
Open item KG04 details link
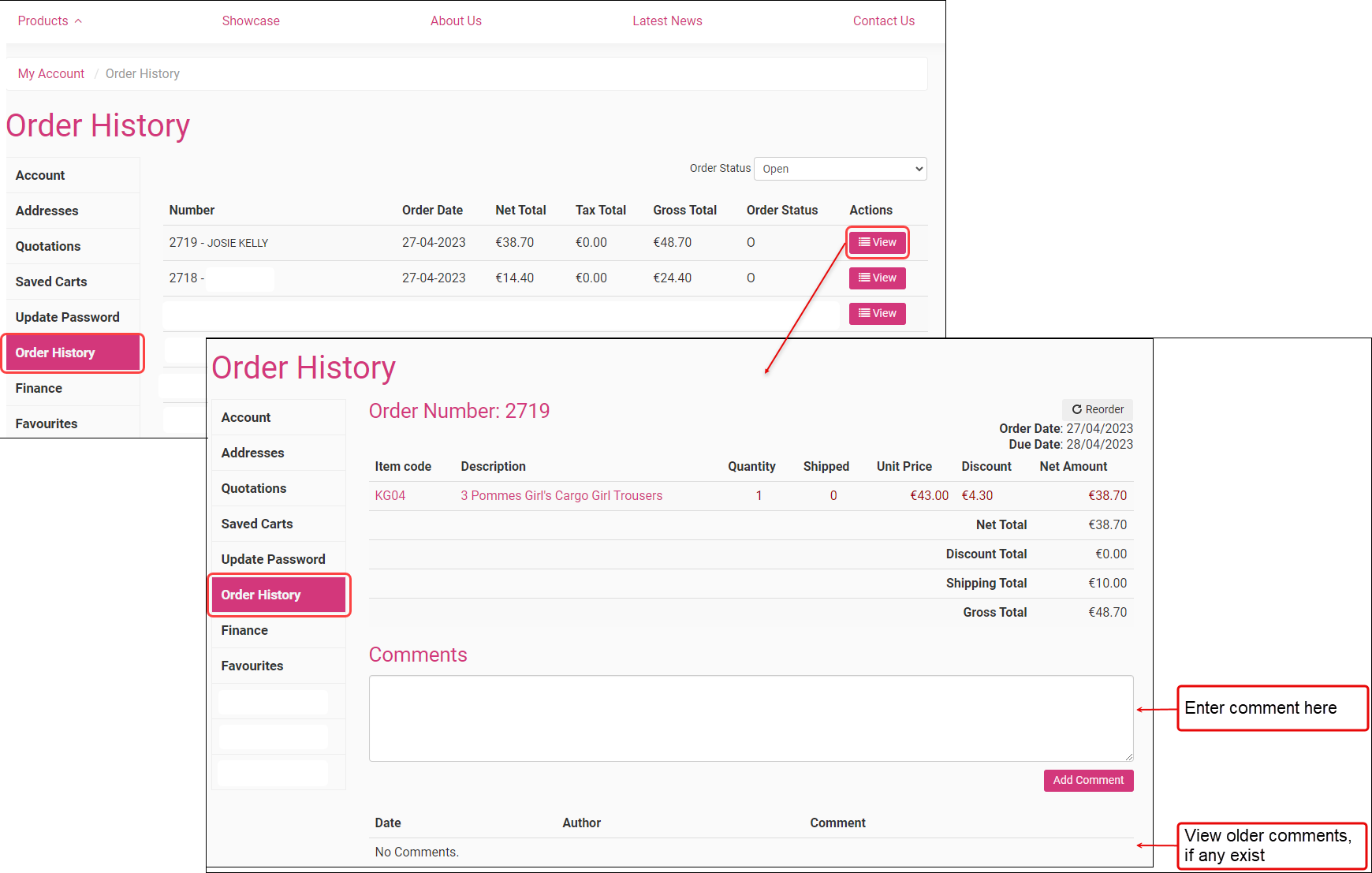(x=390, y=495)
